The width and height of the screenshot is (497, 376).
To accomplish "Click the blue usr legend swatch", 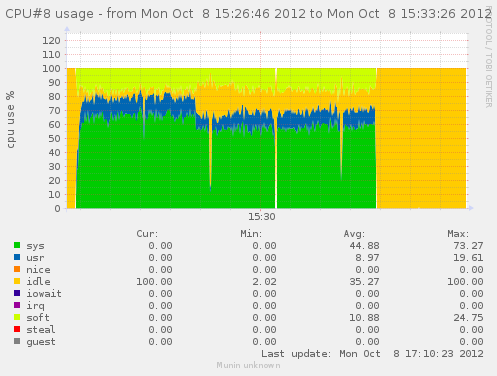I will click(17, 257).
